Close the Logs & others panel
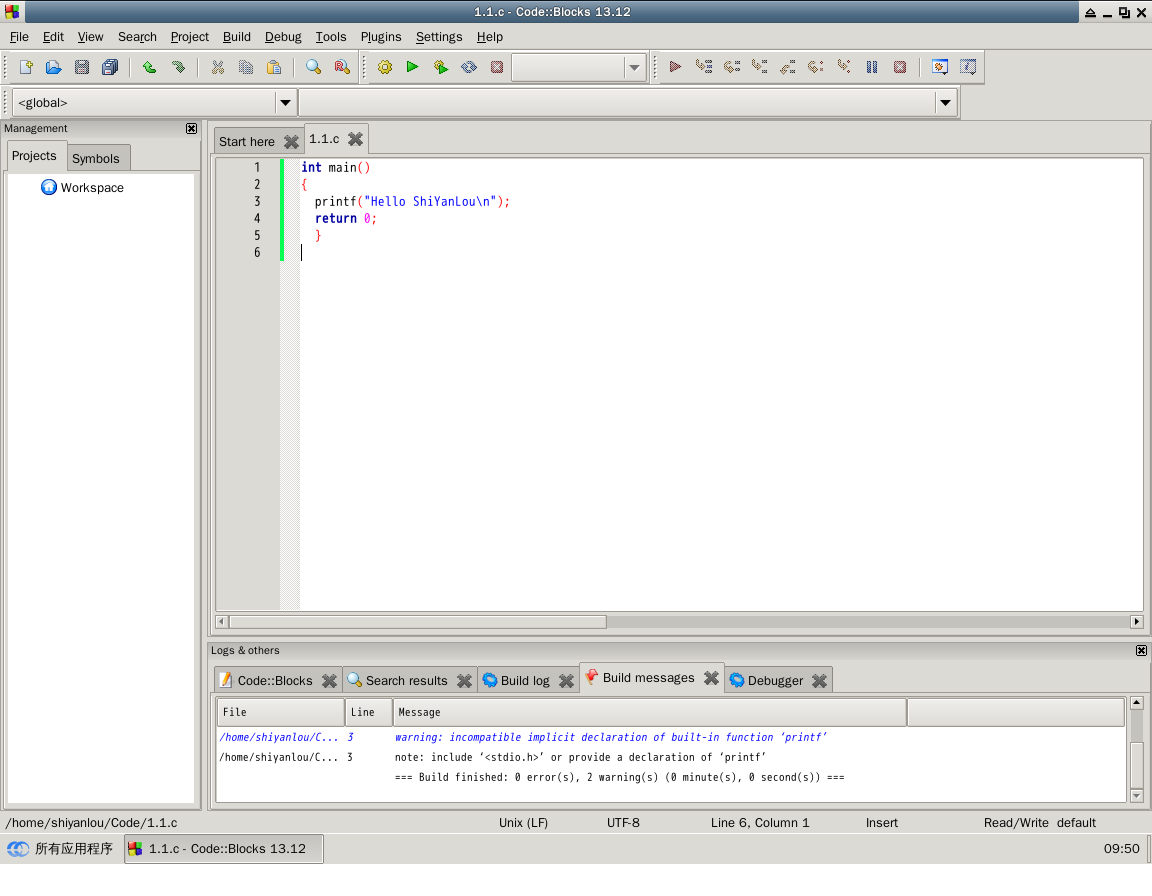 (x=1141, y=650)
